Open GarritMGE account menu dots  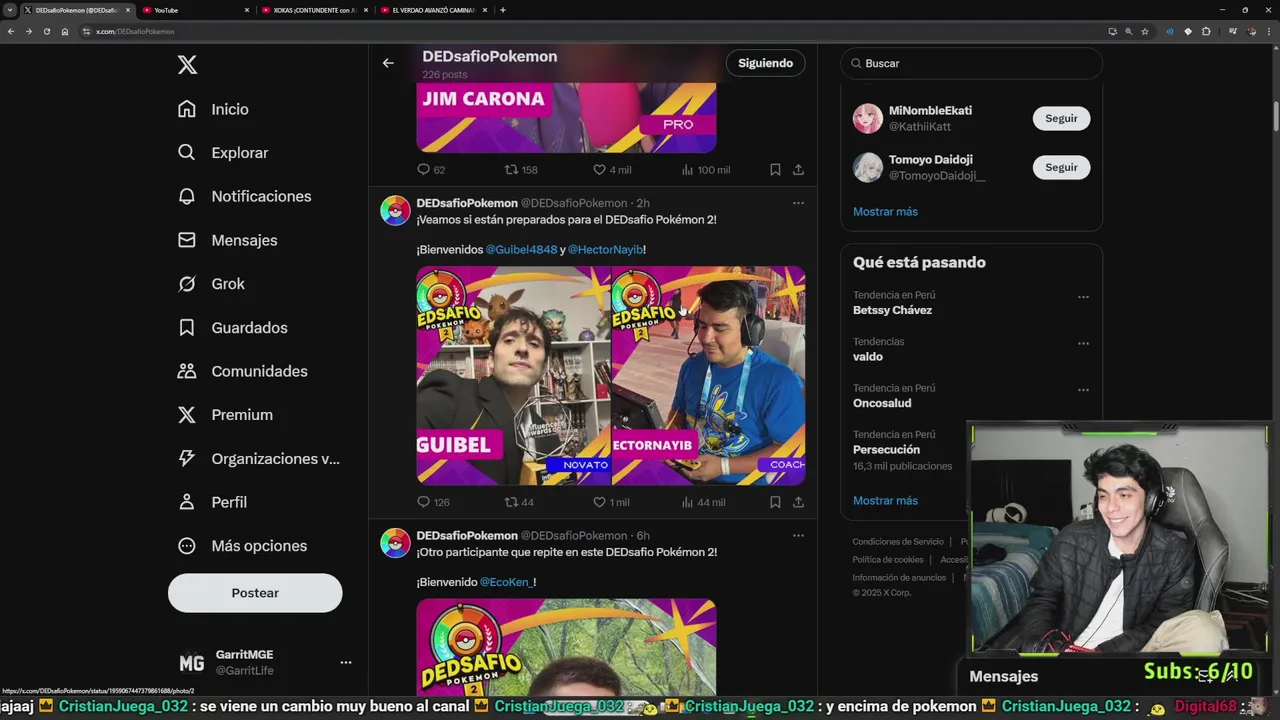point(345,662)
